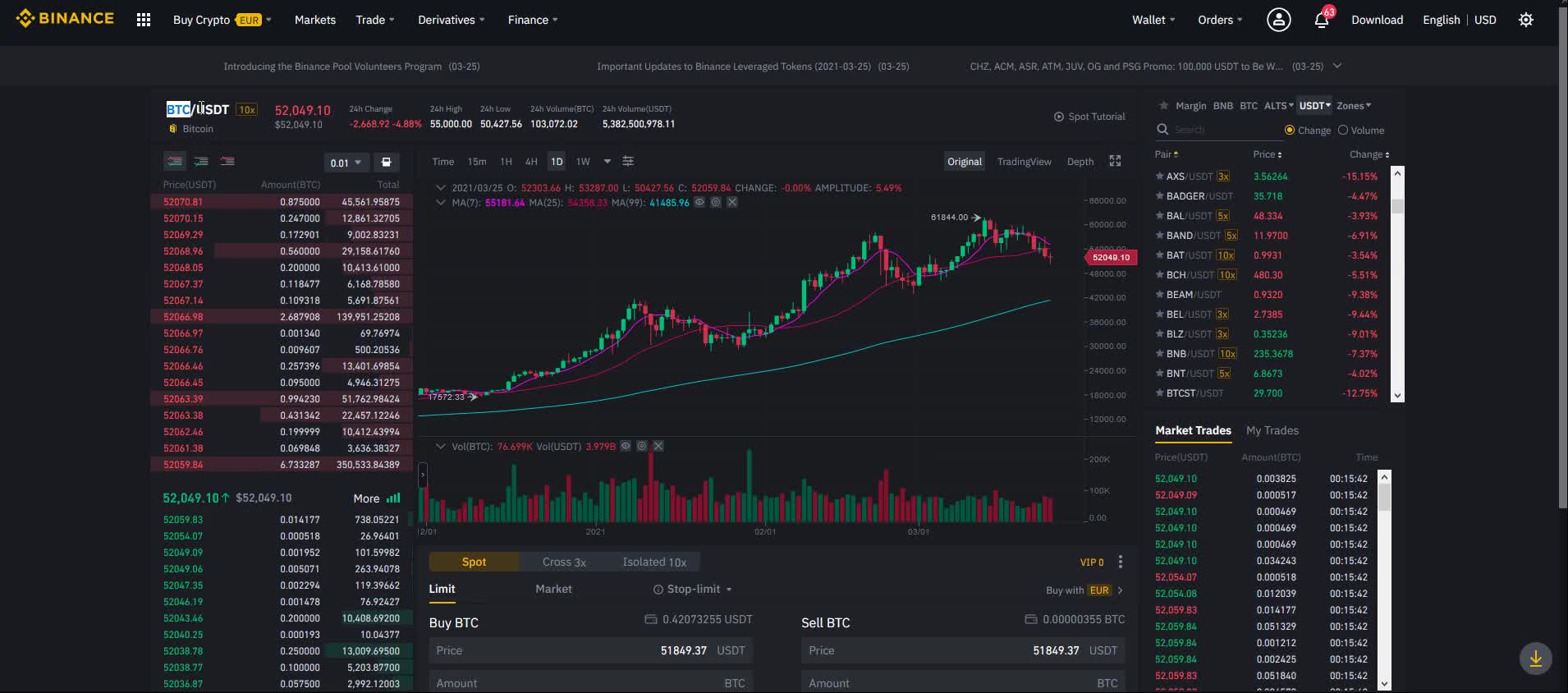
Task: Go to the Binance home logo
Action: (65, 18)
